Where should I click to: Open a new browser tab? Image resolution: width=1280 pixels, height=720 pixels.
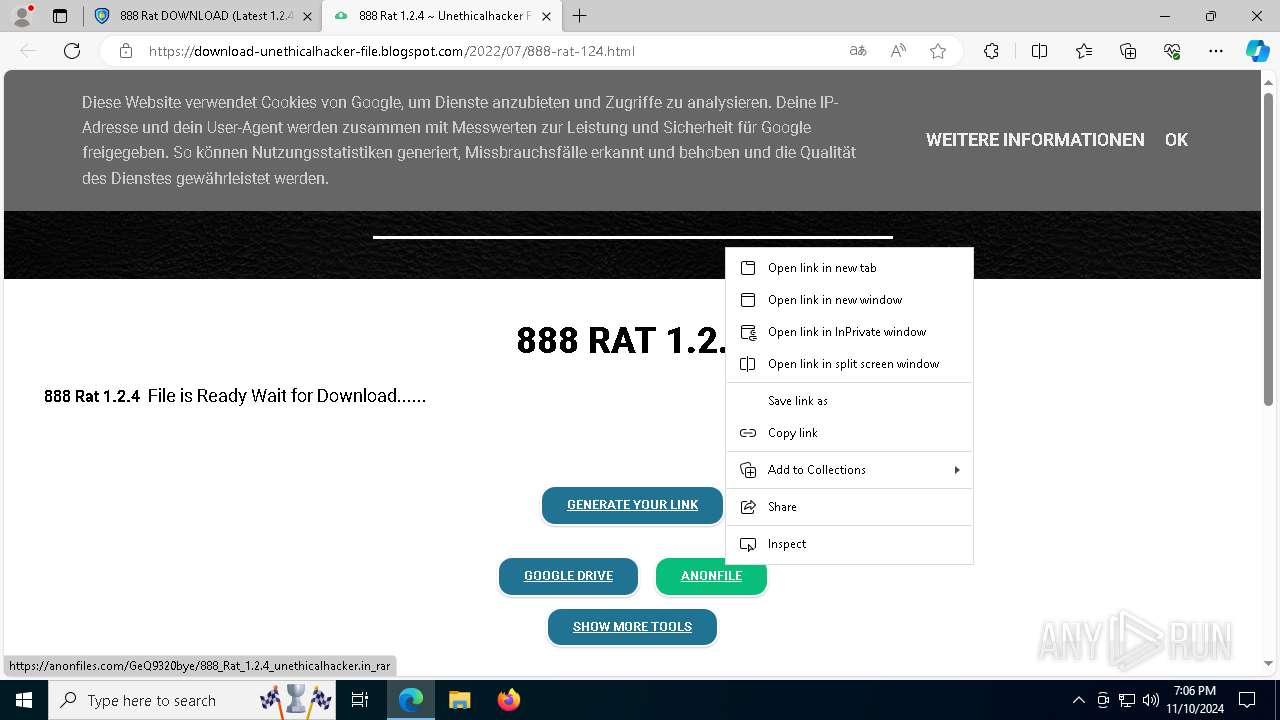[580, 16]
